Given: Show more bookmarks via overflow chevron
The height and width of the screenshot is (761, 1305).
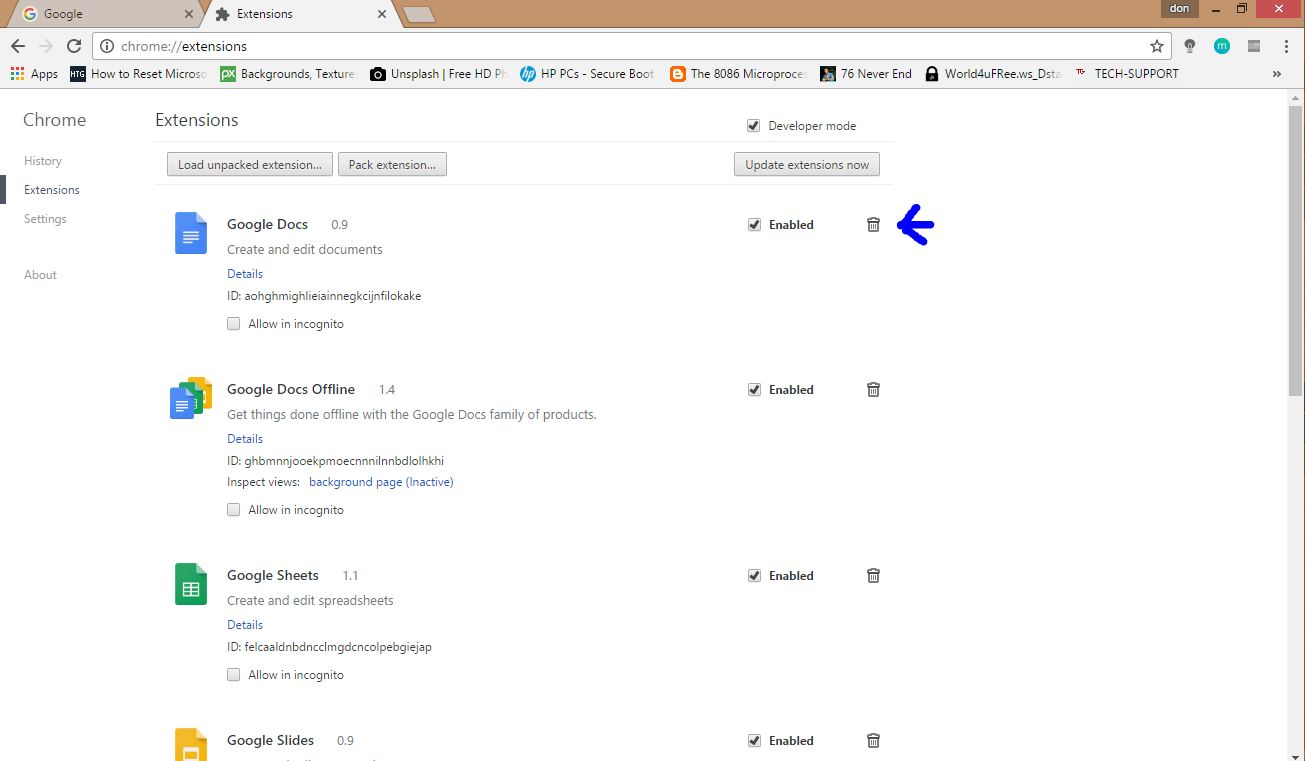Looking at the screenshot, I should (1277, 74).
